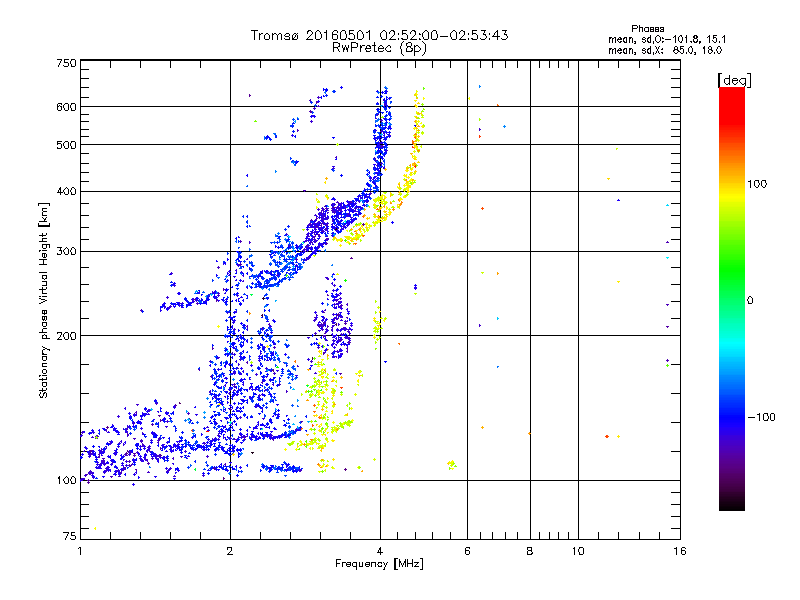Viewport: 800px width, 600px height.
Task: Click the red echo point near 11.5 MHz, 120 km
Action: (x=607, y=436)
